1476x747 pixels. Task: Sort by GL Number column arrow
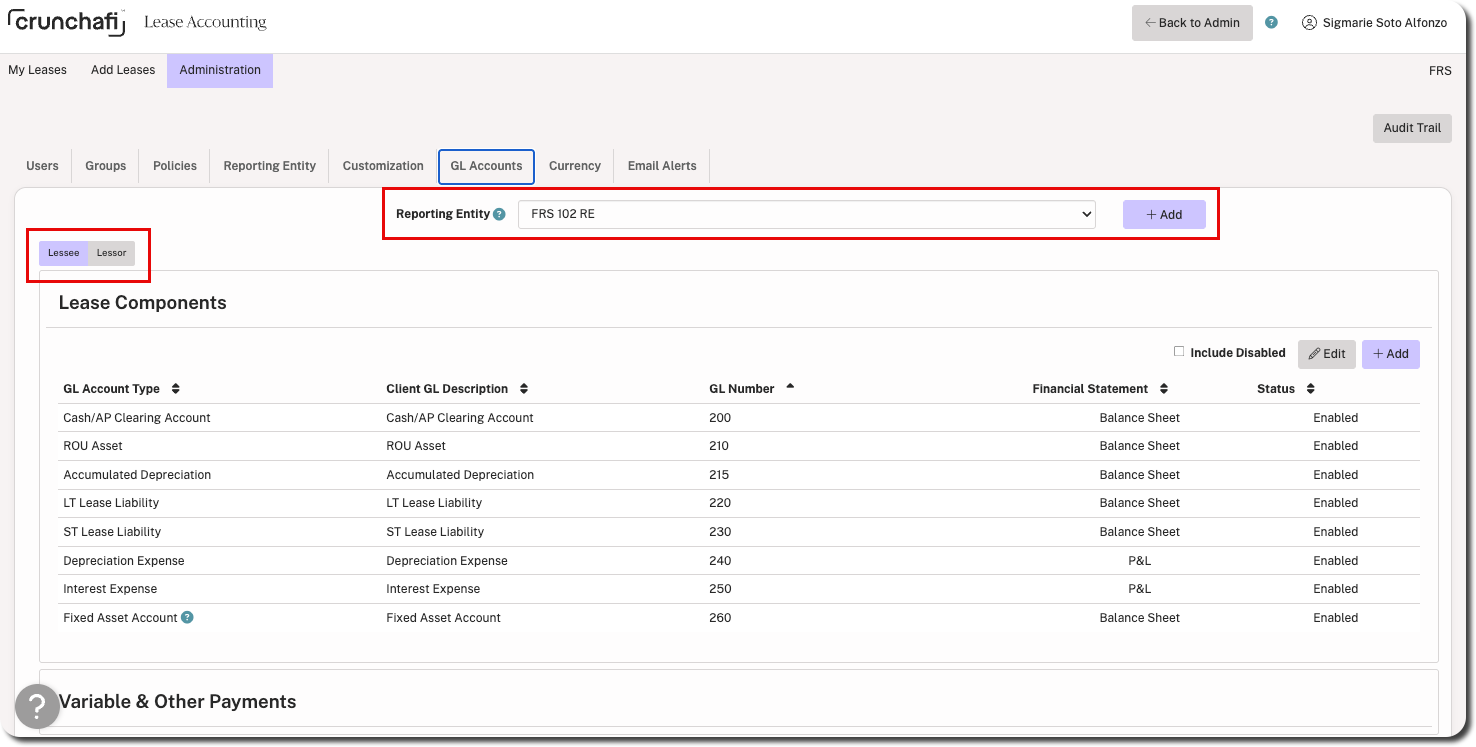pos(790,387)
